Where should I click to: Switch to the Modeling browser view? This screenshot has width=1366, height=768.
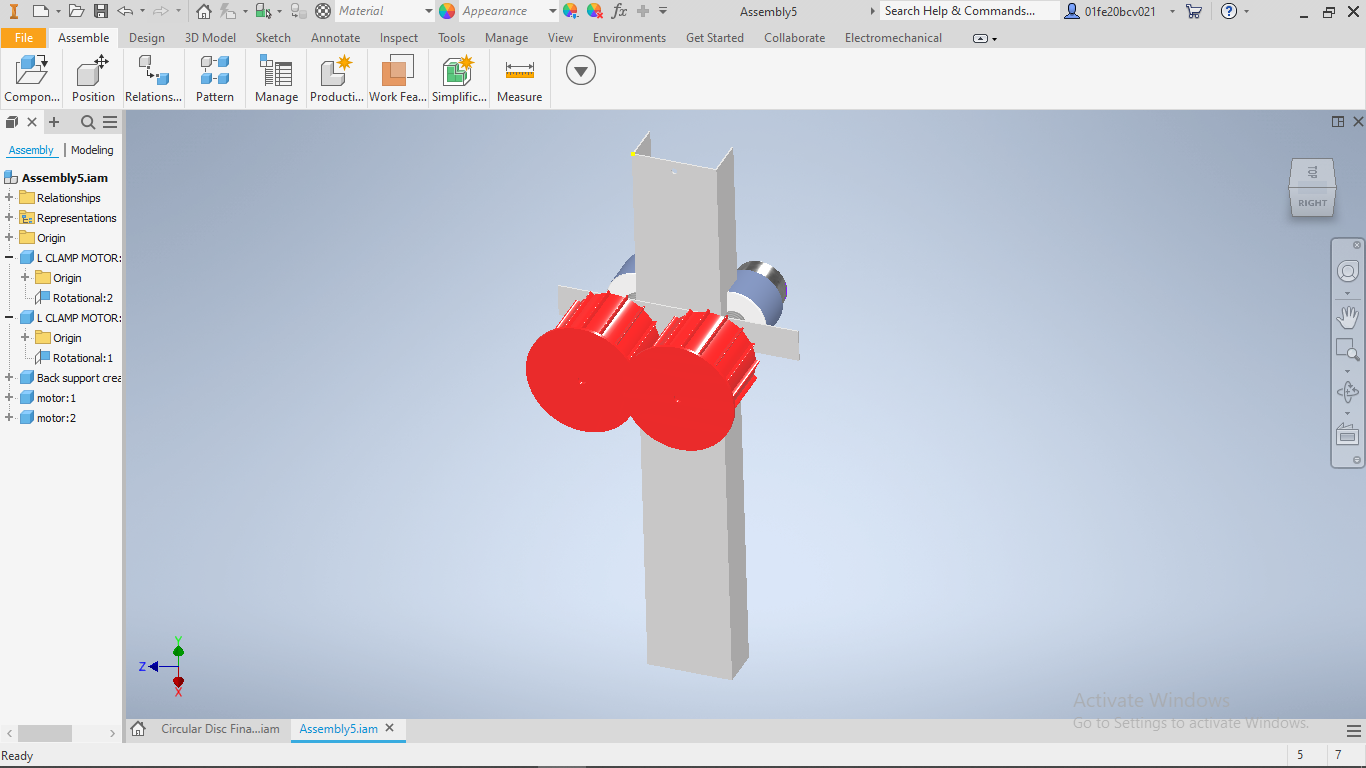click(92, 150)
